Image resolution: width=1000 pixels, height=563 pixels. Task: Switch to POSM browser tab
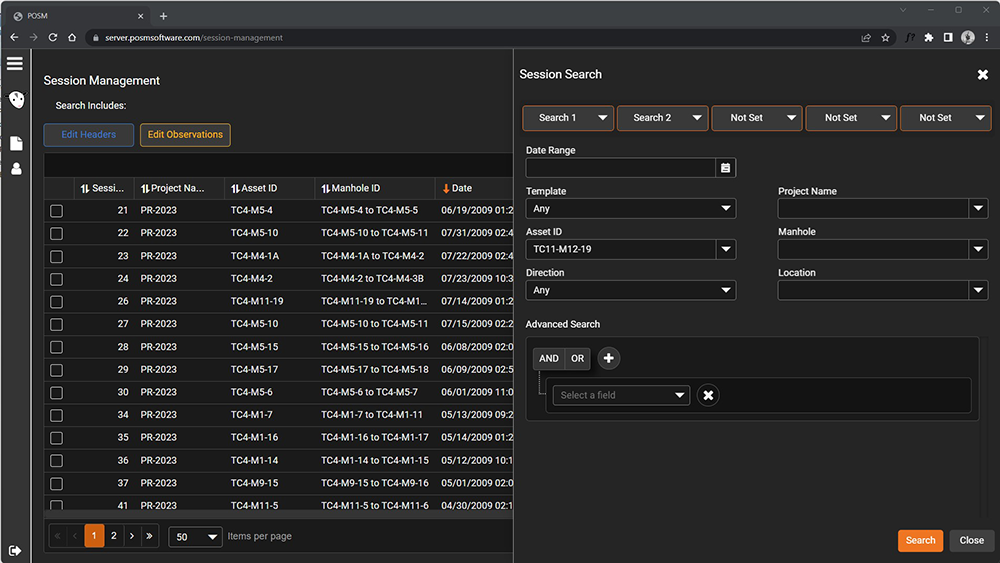[77, 16]
